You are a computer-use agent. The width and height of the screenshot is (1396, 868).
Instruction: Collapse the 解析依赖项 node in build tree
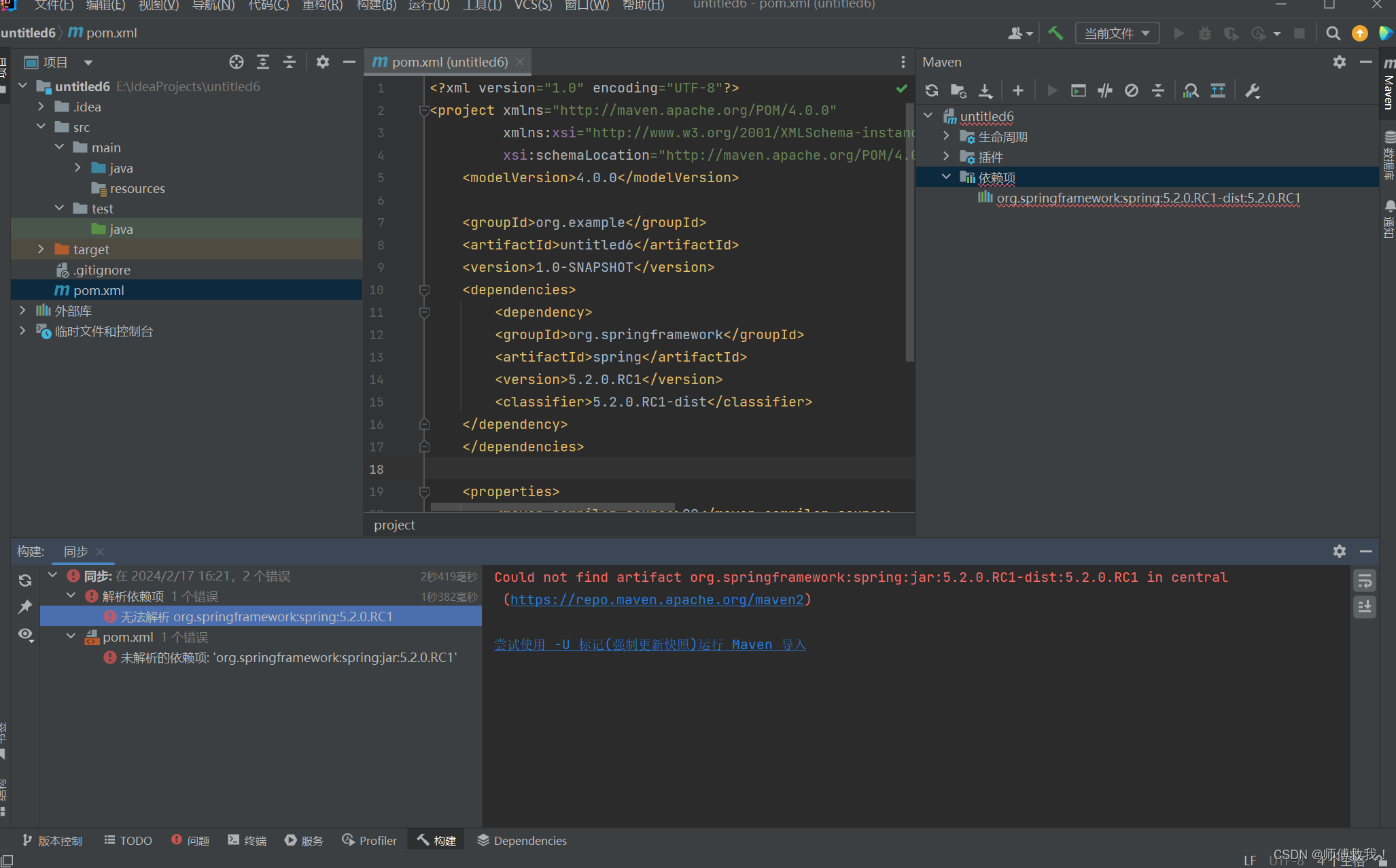coord(71,596)
